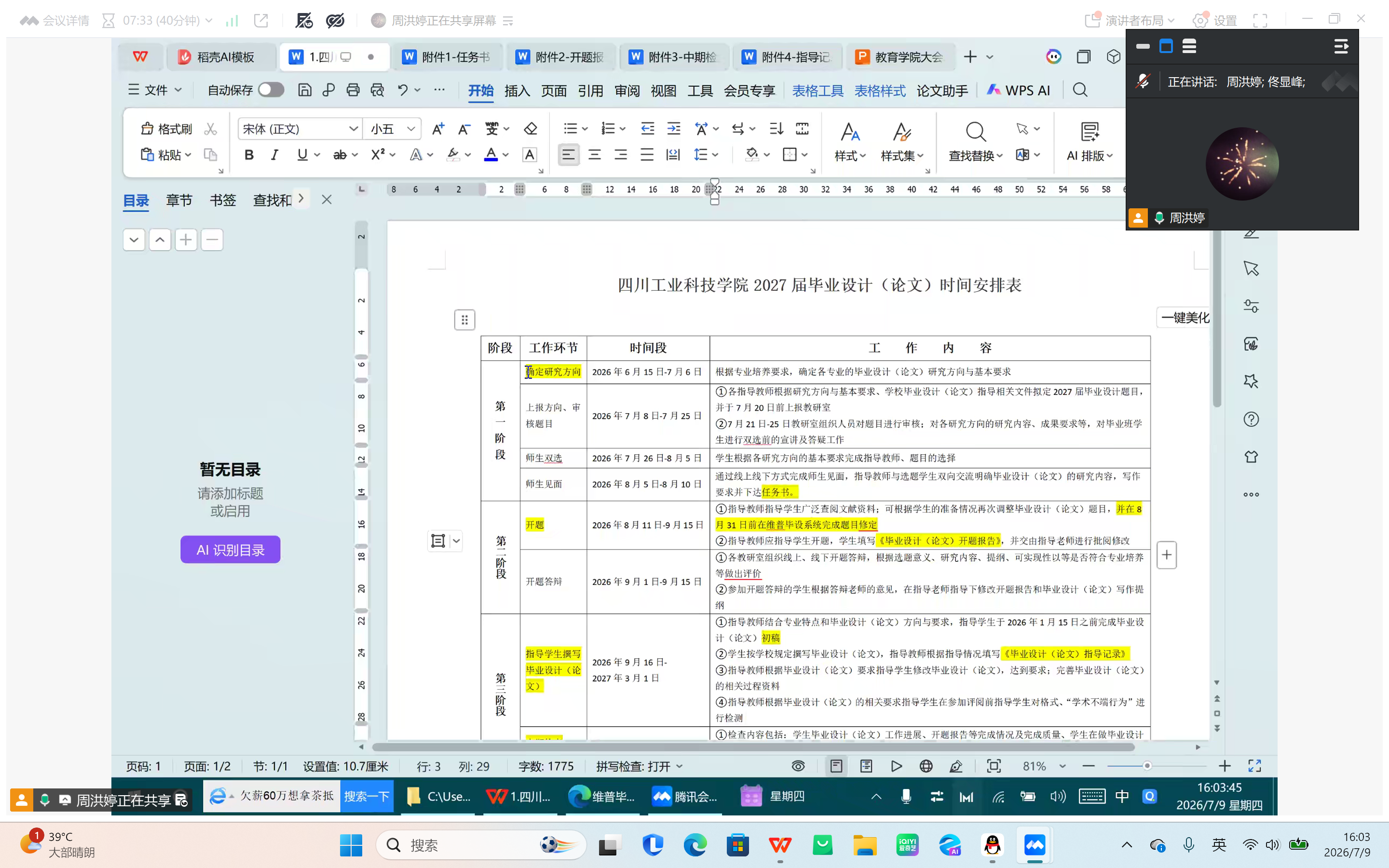Open the search magnifier in ribbon tabs
This screenshot has height=868, width=1389.
click(1080, 90)
